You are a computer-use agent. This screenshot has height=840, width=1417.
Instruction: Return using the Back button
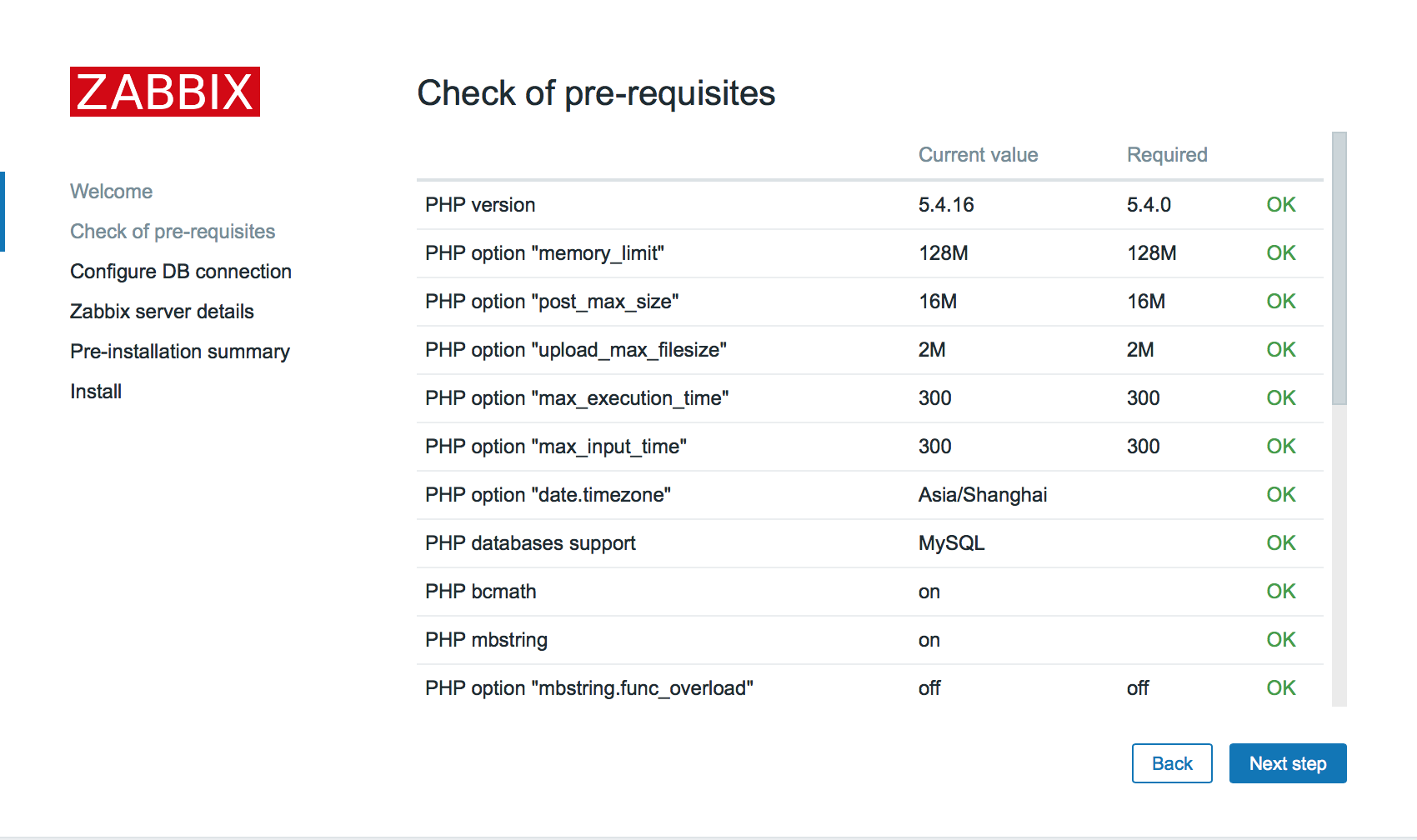tap(1172, 763)
